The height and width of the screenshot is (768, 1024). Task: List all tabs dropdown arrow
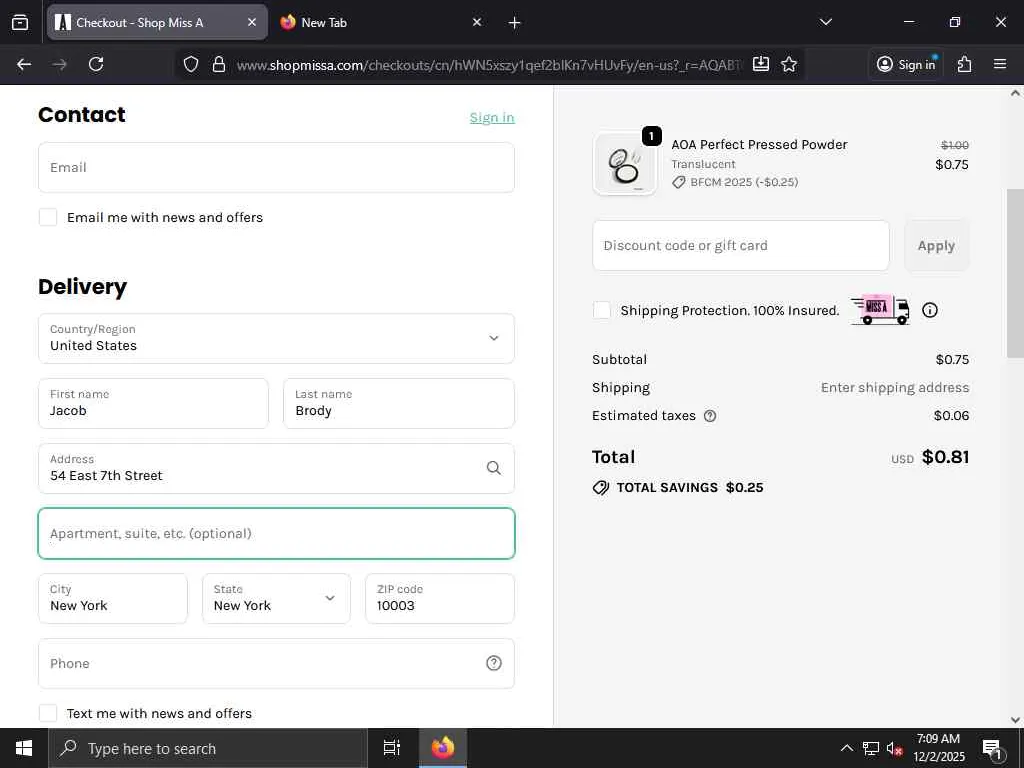coord(826,22)
